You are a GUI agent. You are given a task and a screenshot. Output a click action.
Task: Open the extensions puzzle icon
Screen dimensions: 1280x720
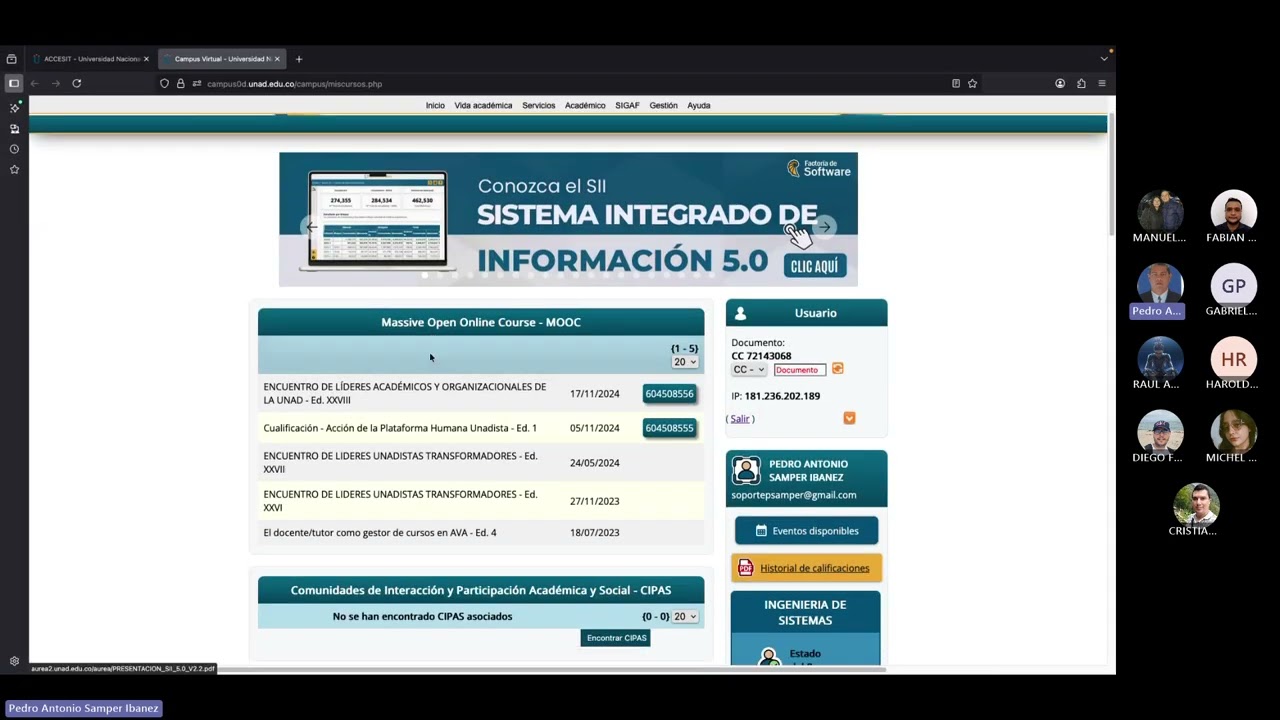pyautogui.click(x=1081, y=84)
